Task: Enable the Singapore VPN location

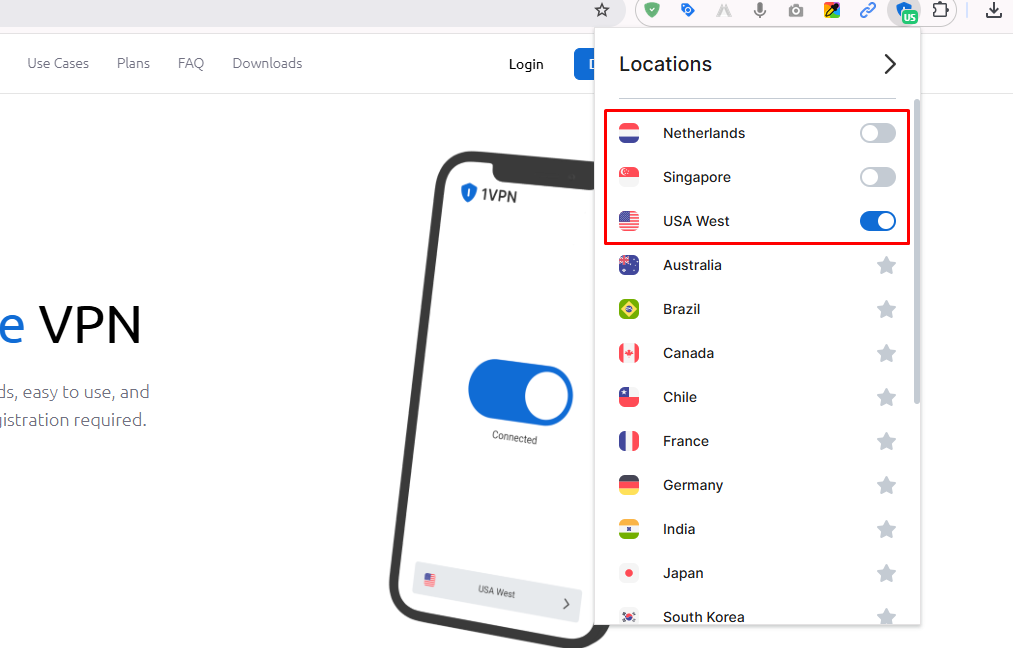Action: tap(877, 177)
